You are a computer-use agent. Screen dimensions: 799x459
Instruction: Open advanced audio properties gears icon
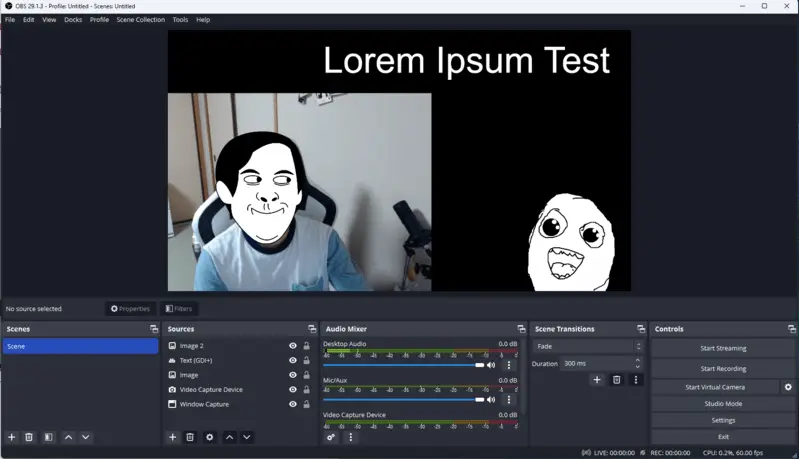331,437
